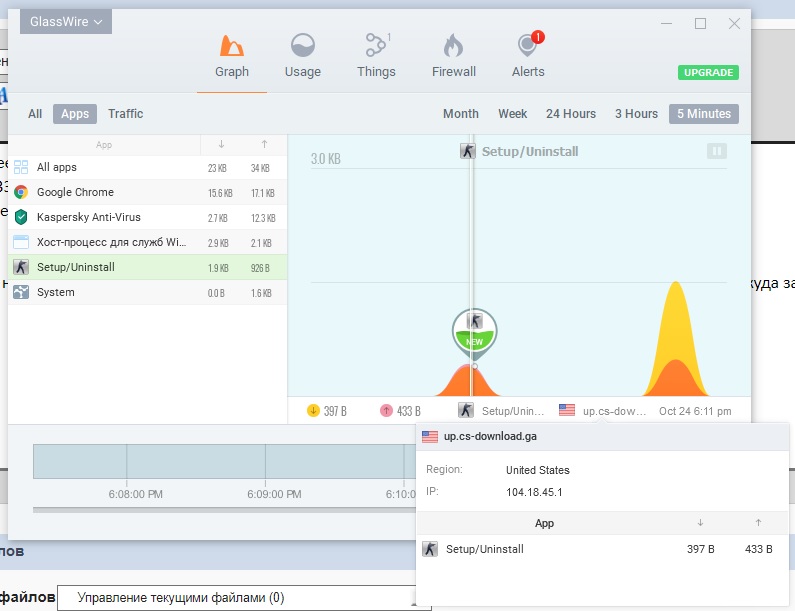Image resolution: width=795 pixels, height=611 pixels.
Task: Set time range to Week
Action: coord(513,114)
